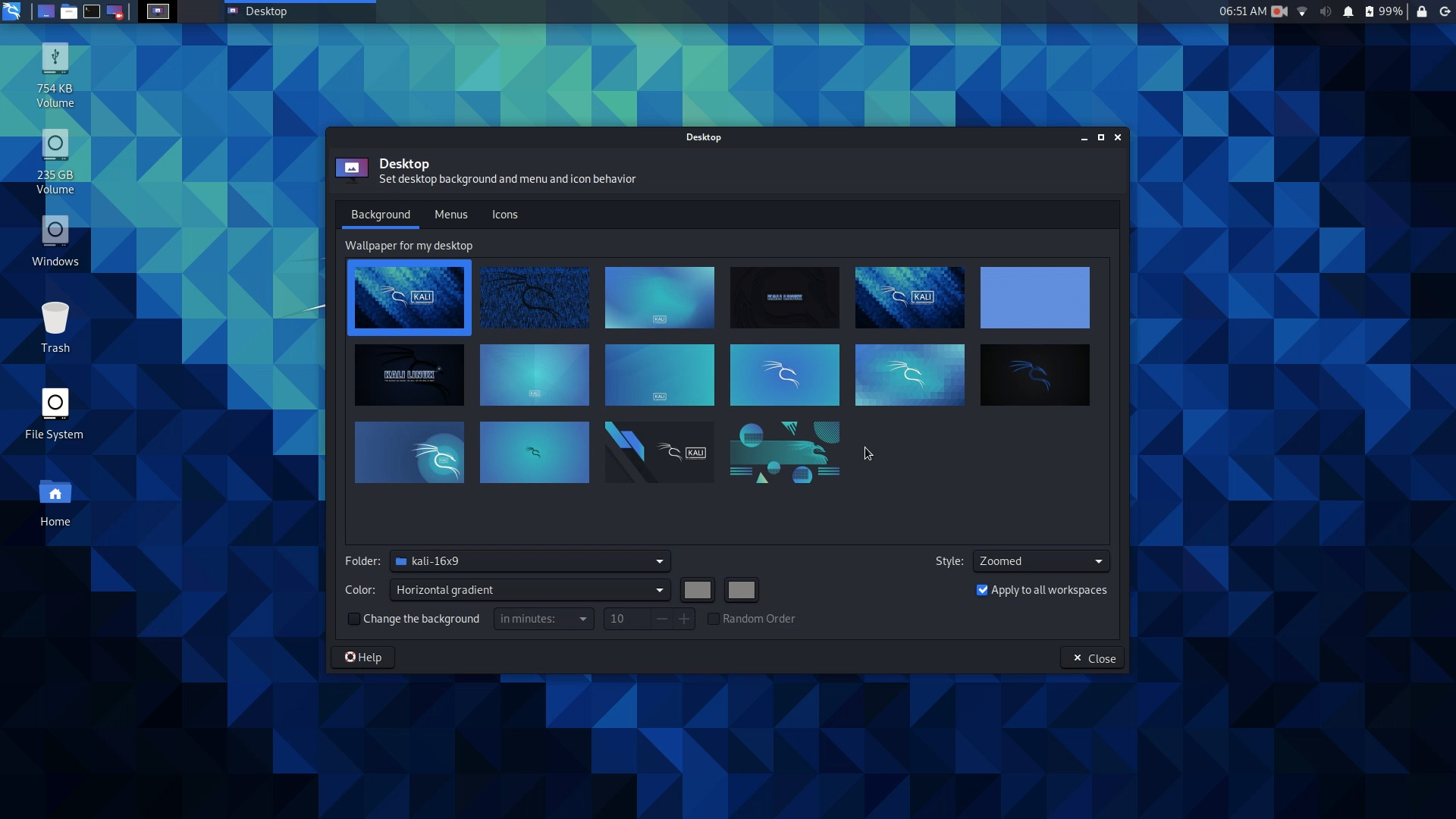Click the volume speaker tray icon

click(x=1325, y=11)
